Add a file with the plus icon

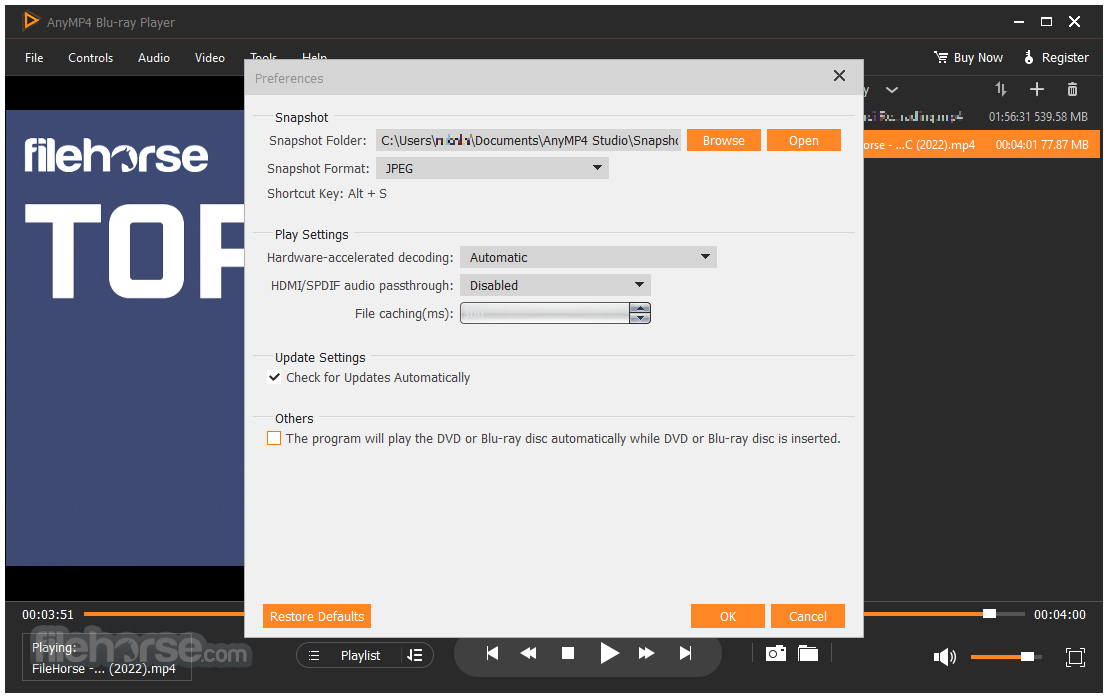coord(1037,89)
